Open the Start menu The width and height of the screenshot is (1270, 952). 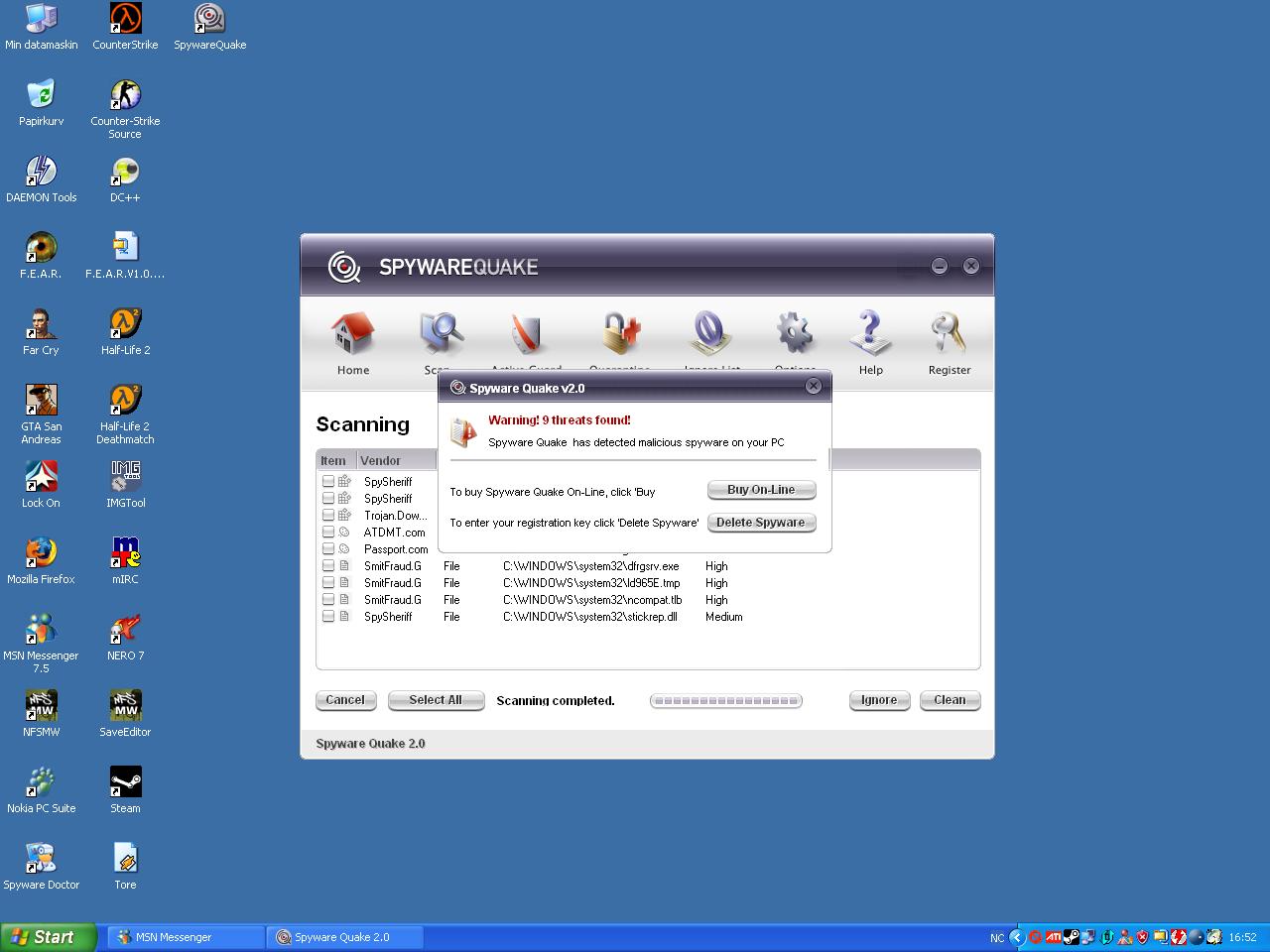[x=48, y=937]
